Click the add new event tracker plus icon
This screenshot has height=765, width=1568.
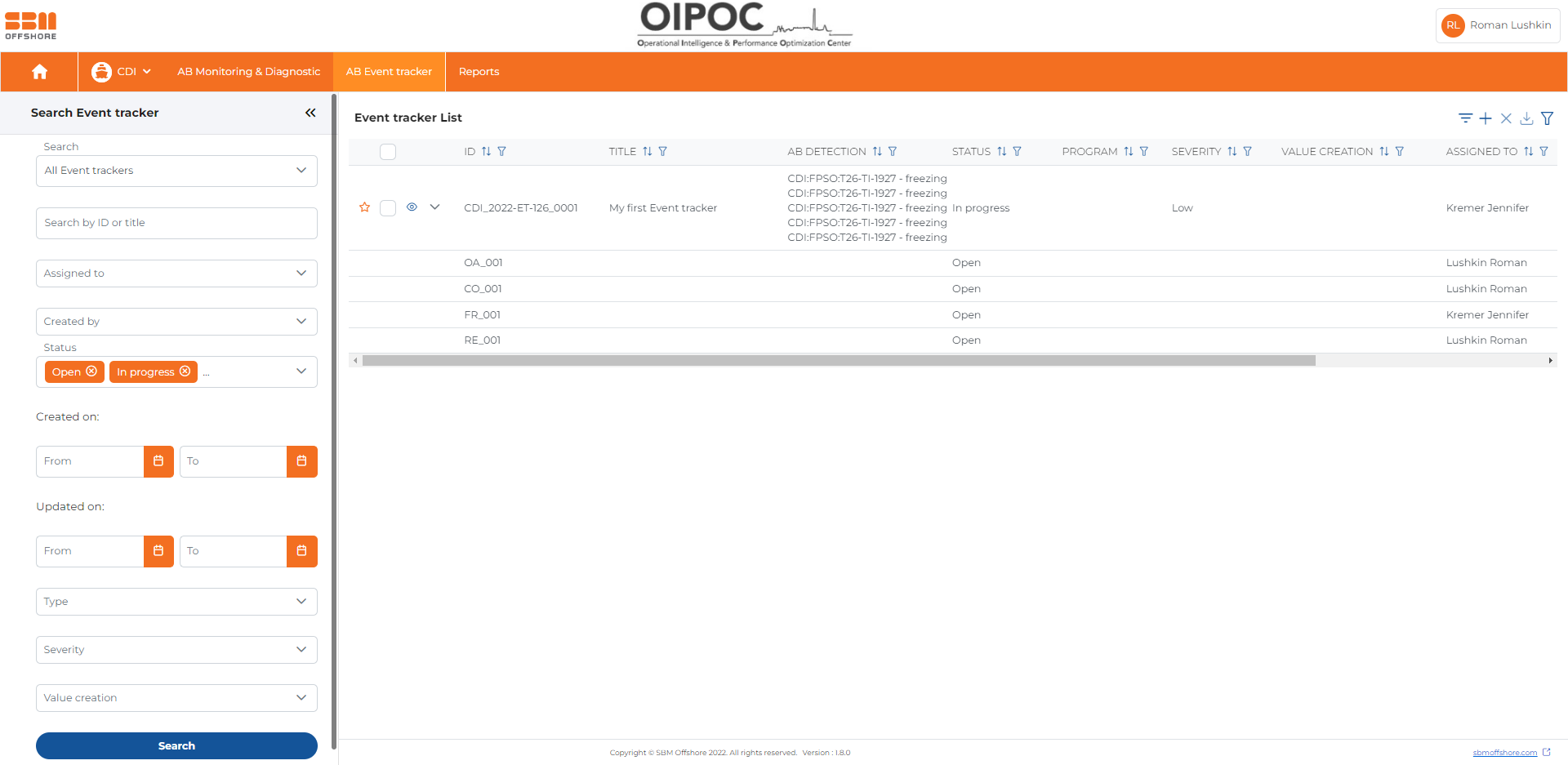coord(1486,118)
